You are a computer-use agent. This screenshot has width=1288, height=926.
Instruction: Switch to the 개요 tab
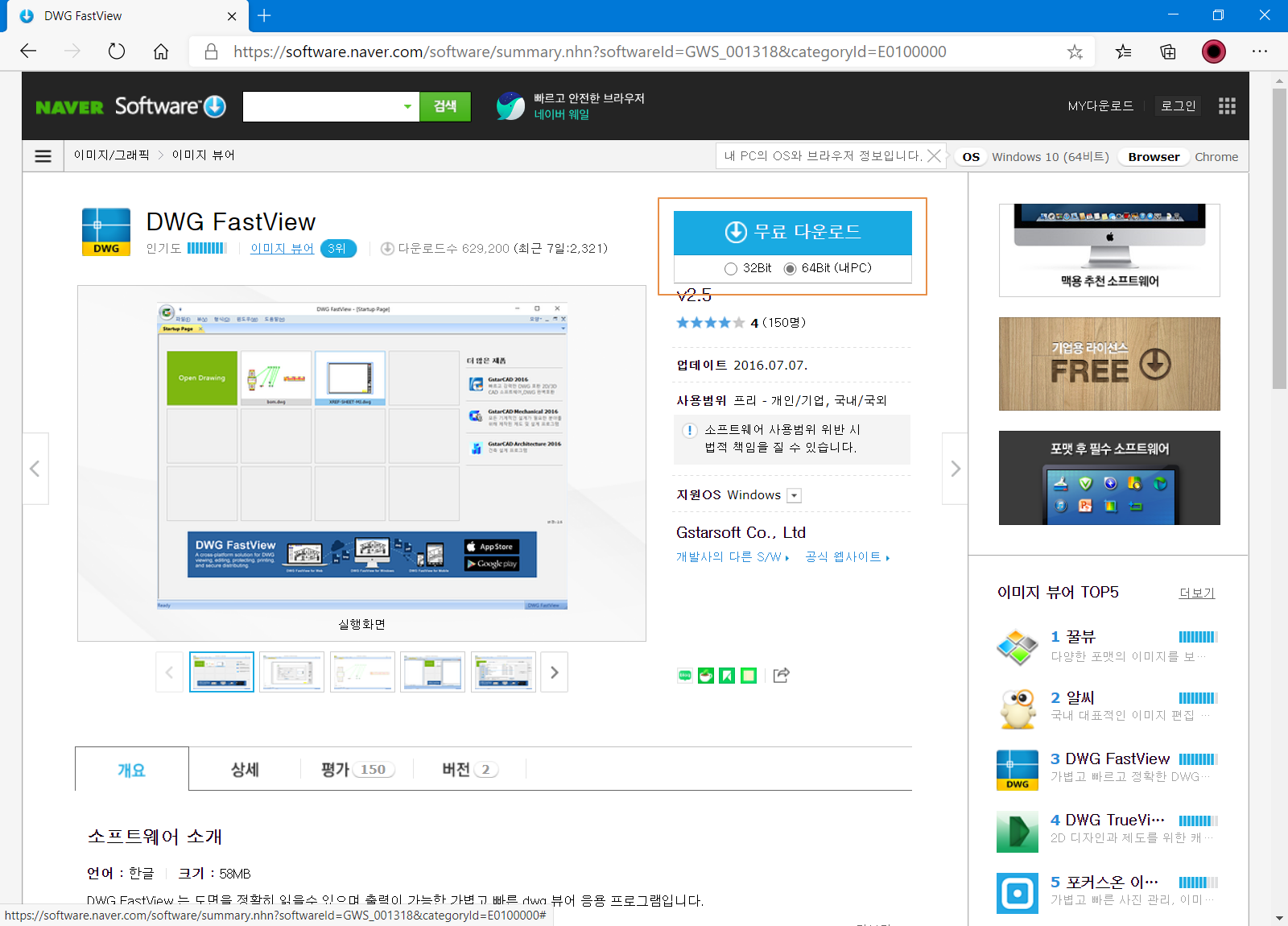(132, 770)
